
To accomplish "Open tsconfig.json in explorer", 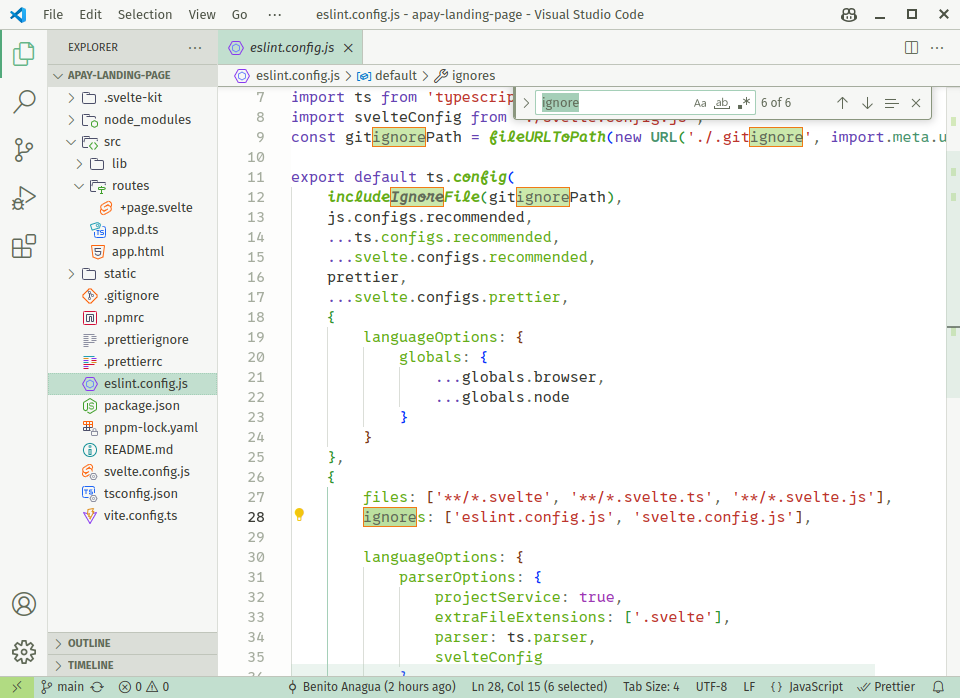I will [x=132, y=494].
